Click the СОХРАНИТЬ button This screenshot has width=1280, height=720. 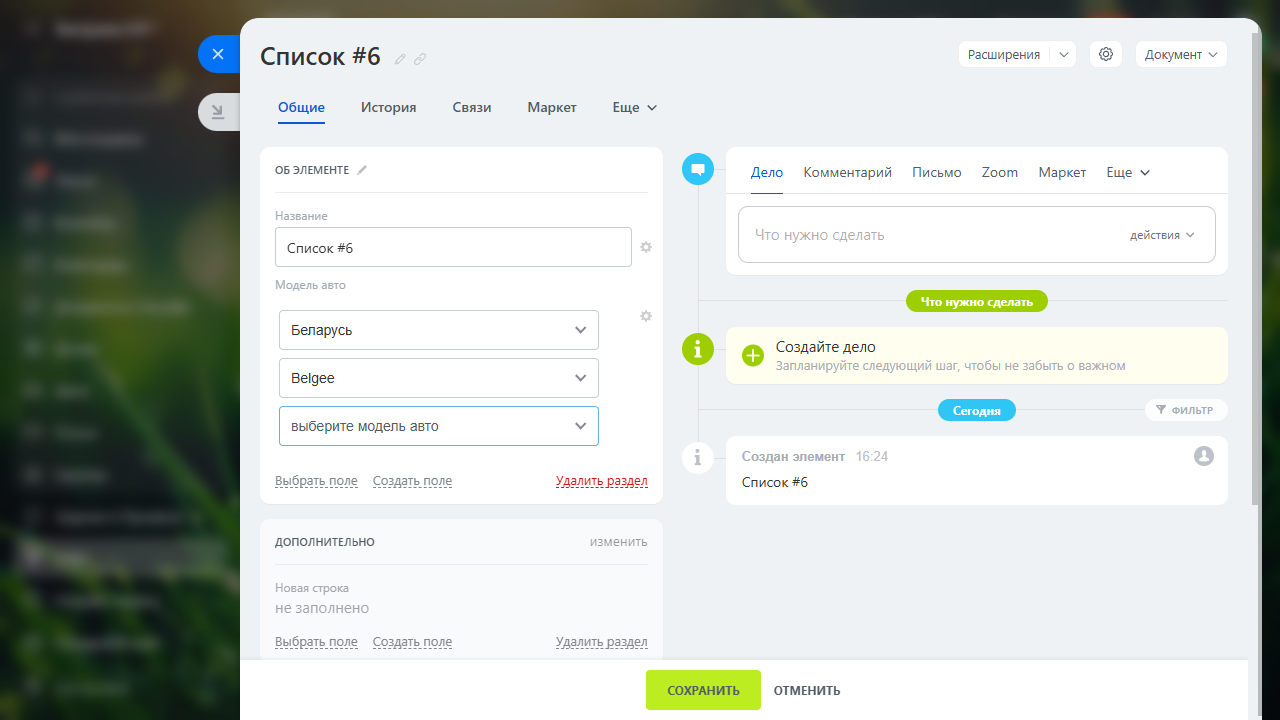[703, 690]
